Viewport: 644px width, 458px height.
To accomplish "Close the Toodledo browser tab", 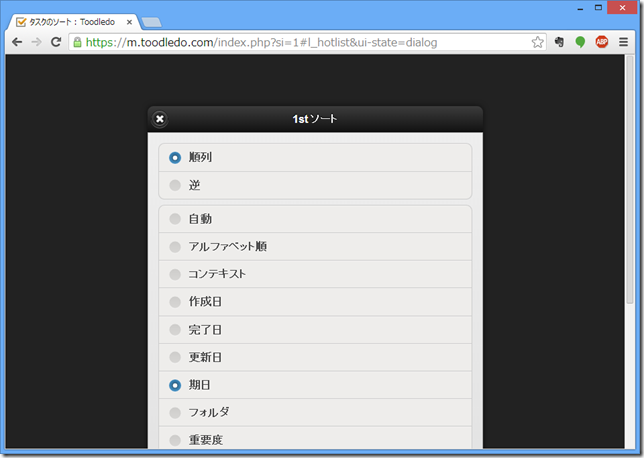I will [x=129, y=22].
